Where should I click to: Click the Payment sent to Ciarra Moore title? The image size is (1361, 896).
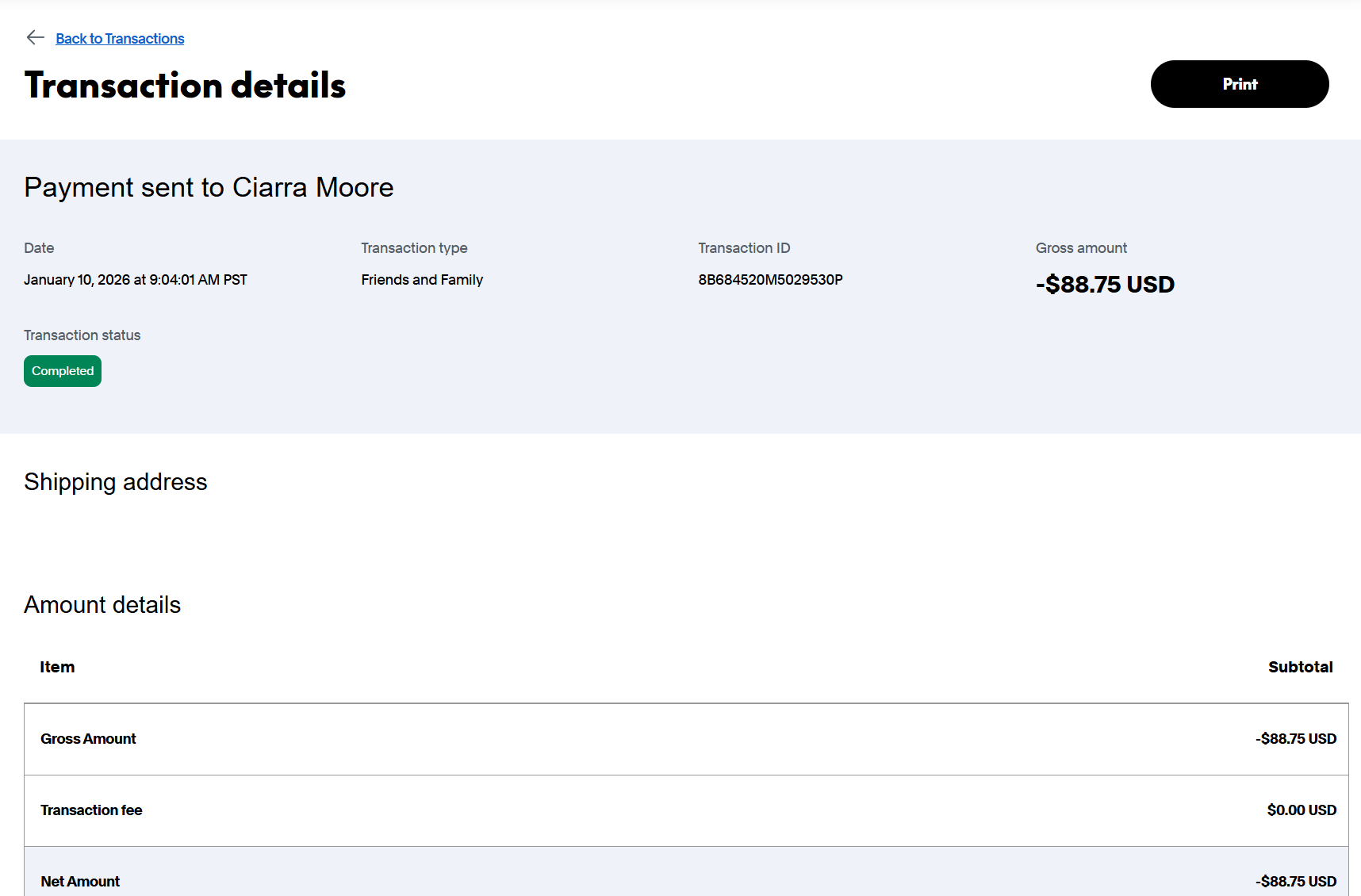[209, 187]
